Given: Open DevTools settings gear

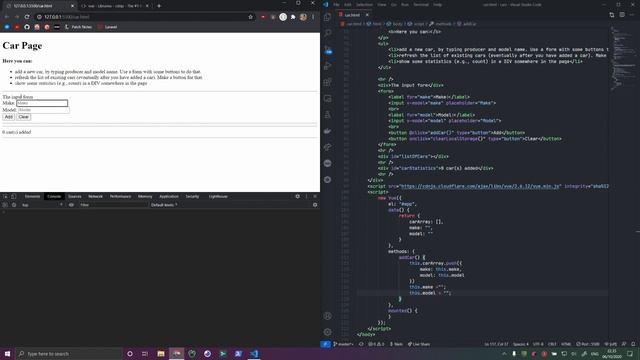Looking at the screenshot, I should click(298, 196).
